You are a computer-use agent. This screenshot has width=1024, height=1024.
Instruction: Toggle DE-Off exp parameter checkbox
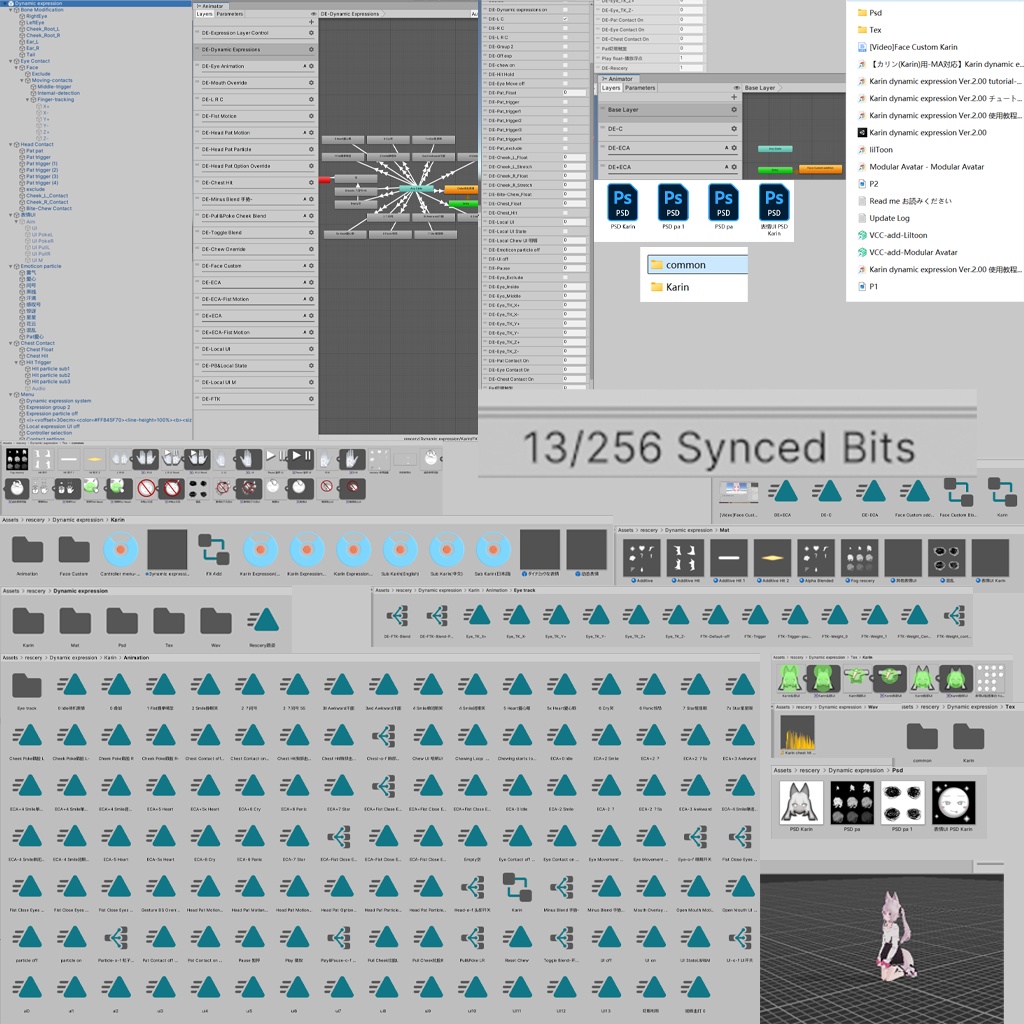(x=565, y=56)
